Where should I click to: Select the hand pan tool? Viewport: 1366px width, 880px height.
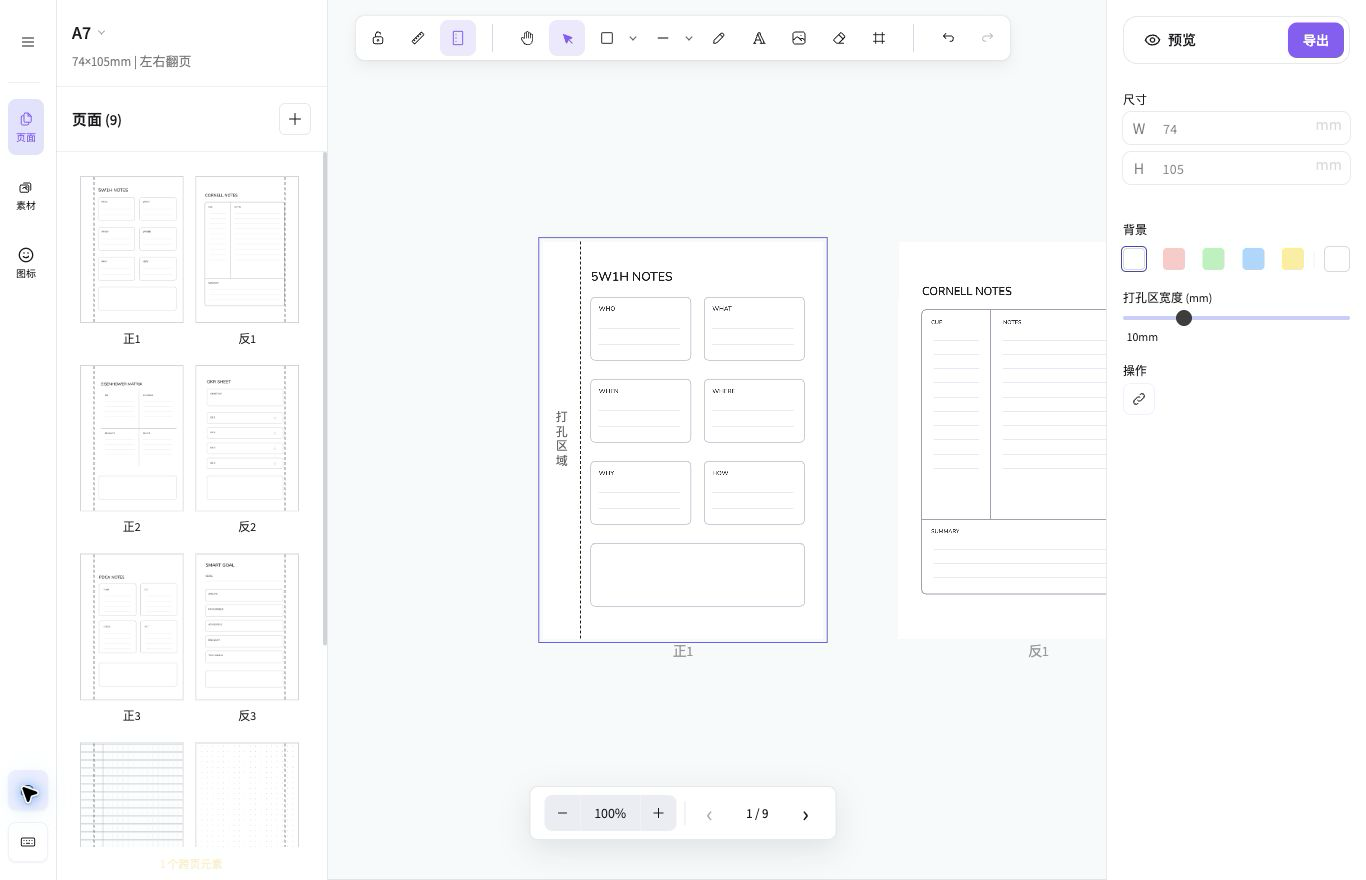[x=527, y=38]
